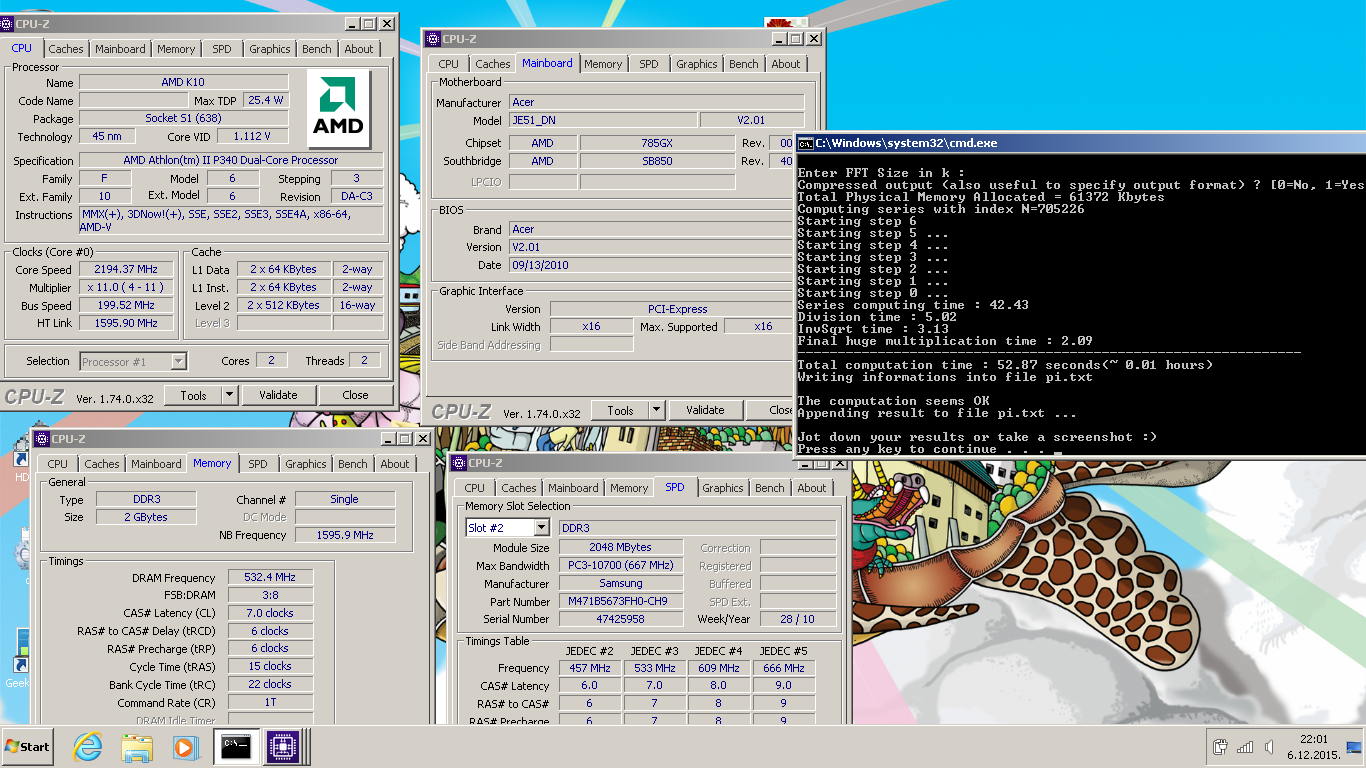Select Caches tab in the SPD window
Screen dimensions: 1366x768
click(x=519, y=488)
